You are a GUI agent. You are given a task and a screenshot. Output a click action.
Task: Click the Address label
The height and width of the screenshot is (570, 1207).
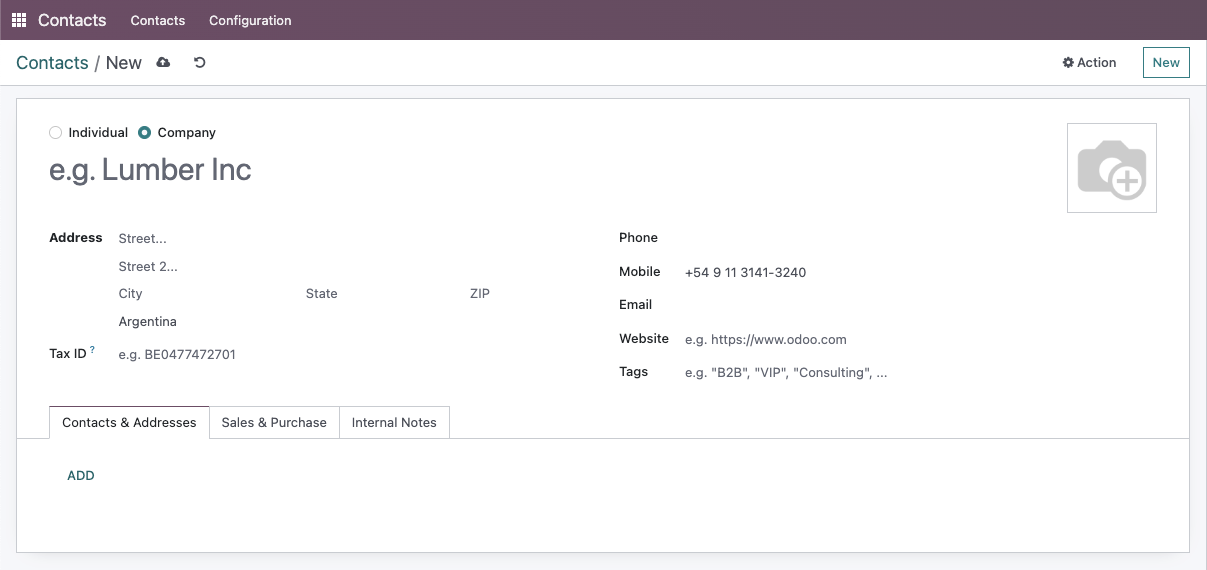[76, 238]
